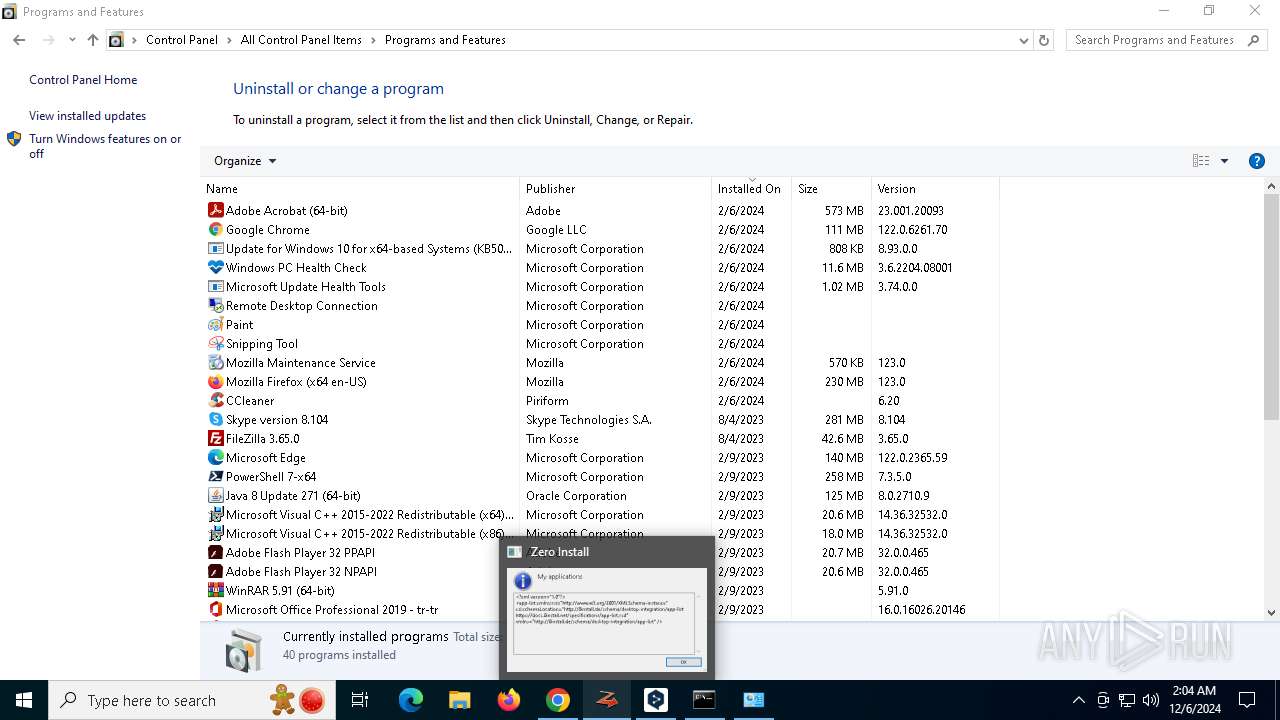Open View installed updates link

tap(87, 116)
